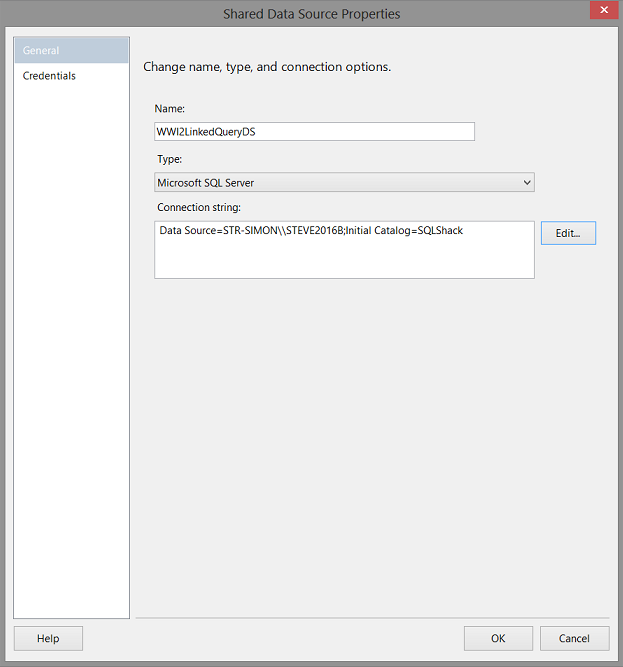Click the "Connection string:" label
623x667 pixels.
199,208
